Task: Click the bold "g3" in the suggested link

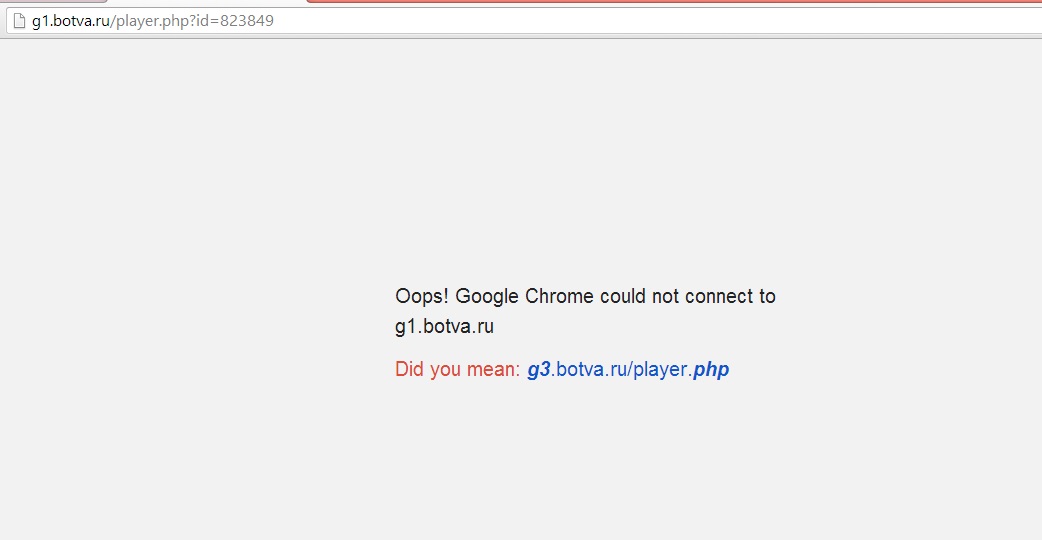Action: coord(539,370)
